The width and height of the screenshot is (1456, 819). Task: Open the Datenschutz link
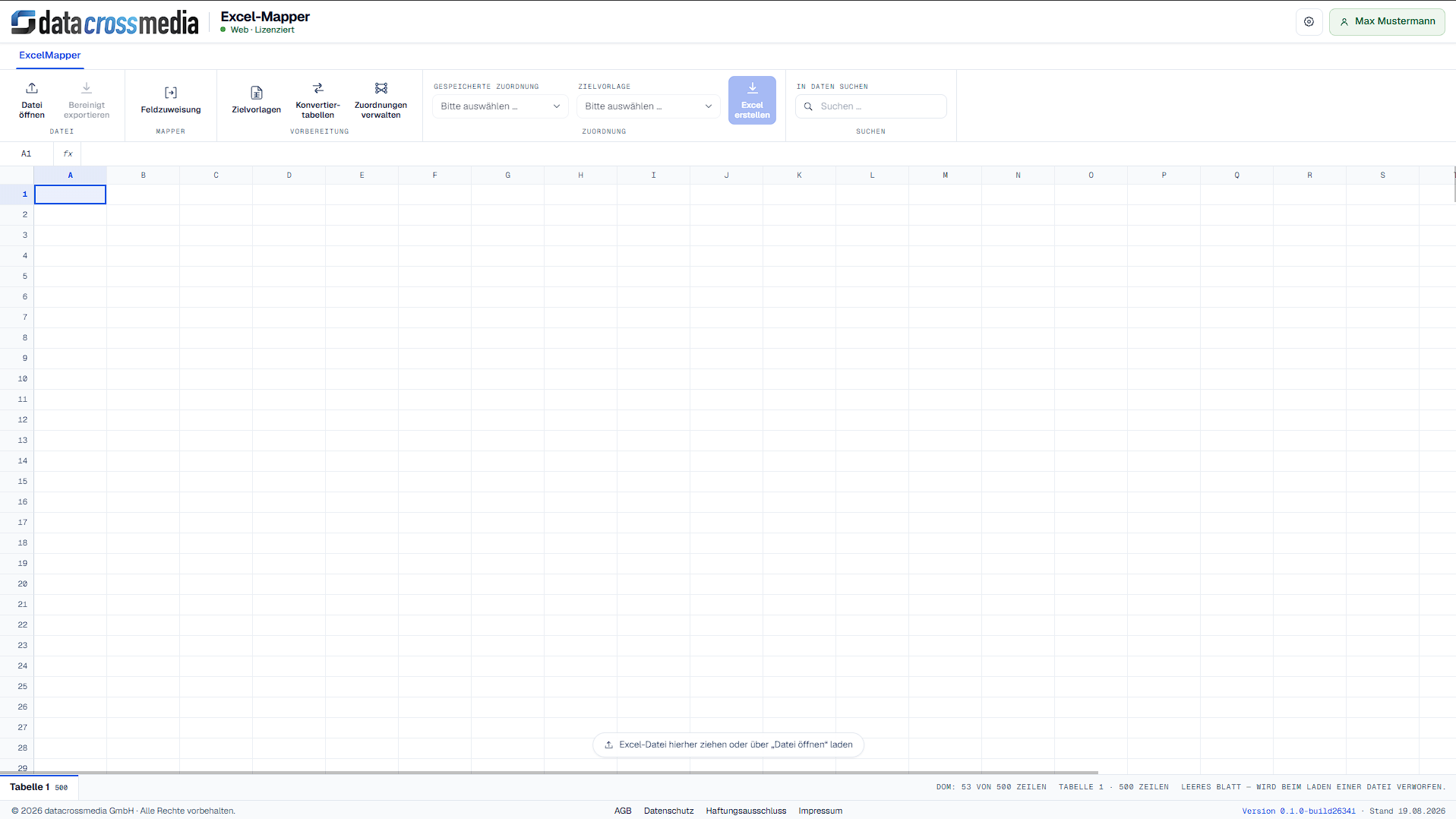pyautogui.click(x=668, y=811)
